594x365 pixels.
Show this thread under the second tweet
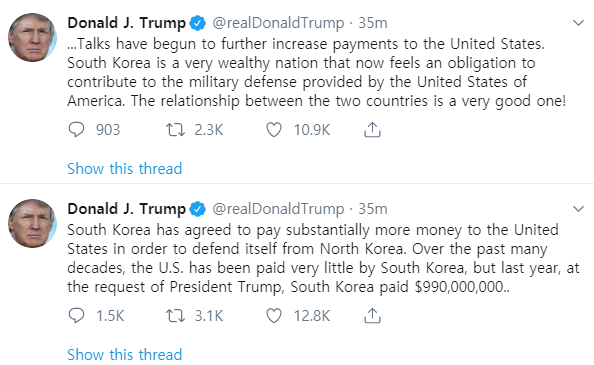125,354
